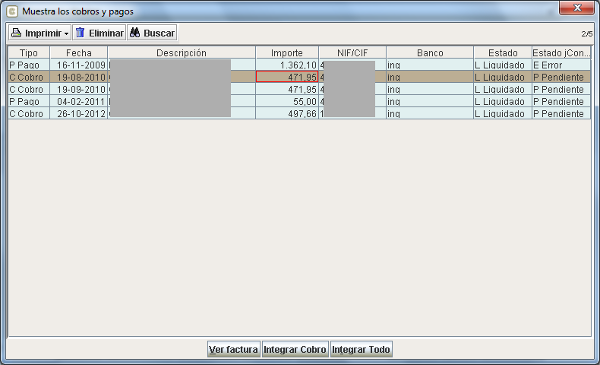Viewport: 600px width, 365px height.
Task: Sort by the Tipo column header
Action: [x=29, y=53]
